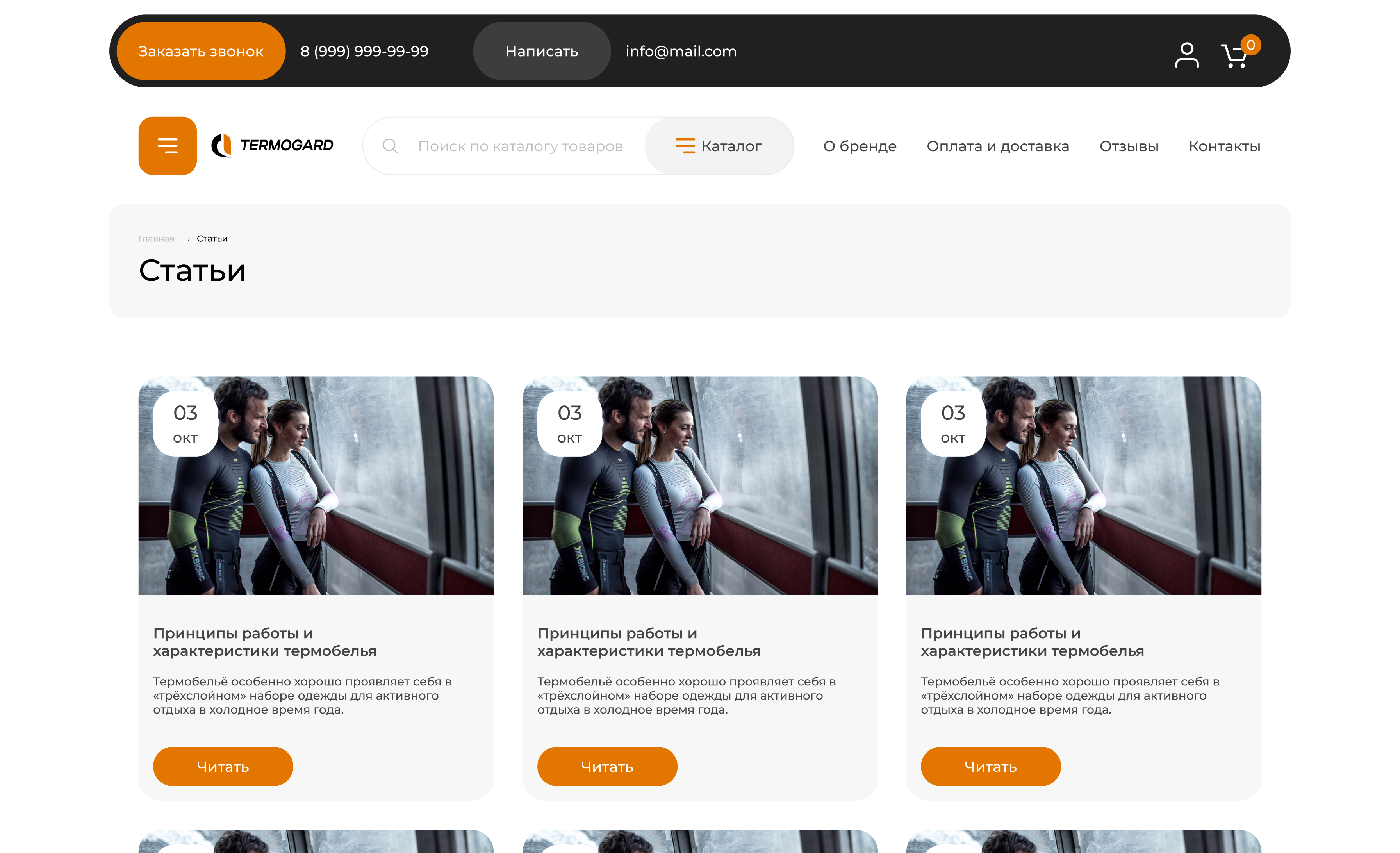Click the cart item count badge
The height and width of the screenshot is (853, 1400).
tap(1250, 45)
